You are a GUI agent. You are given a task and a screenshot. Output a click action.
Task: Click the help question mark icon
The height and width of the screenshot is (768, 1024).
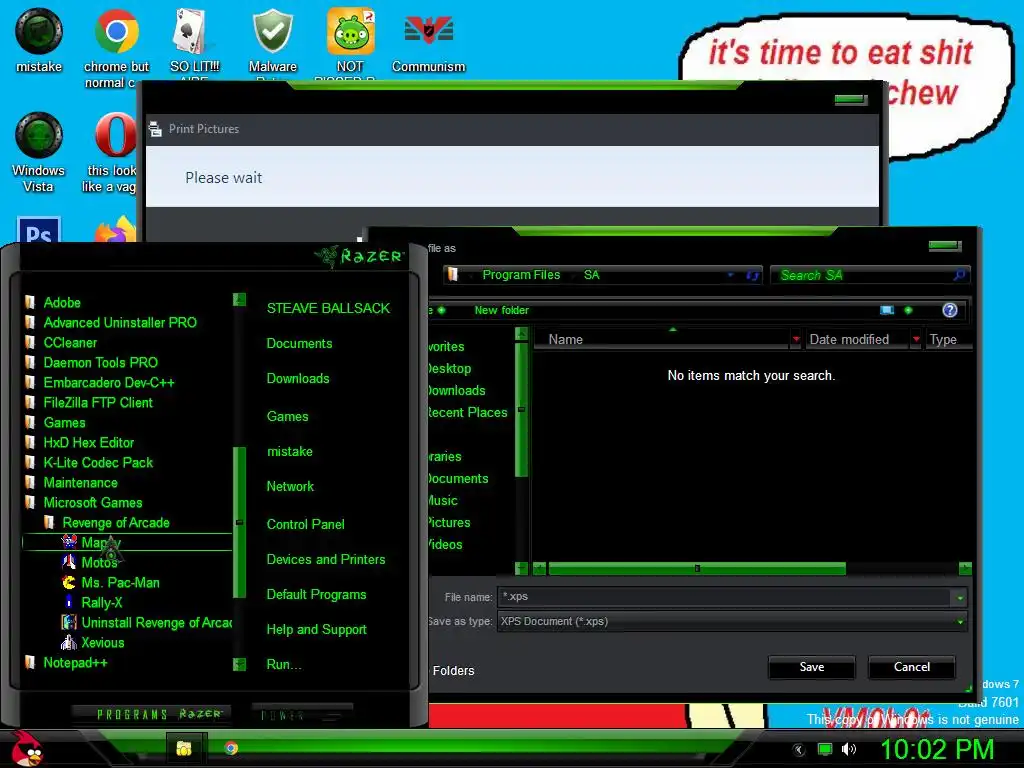click(950, 310)
